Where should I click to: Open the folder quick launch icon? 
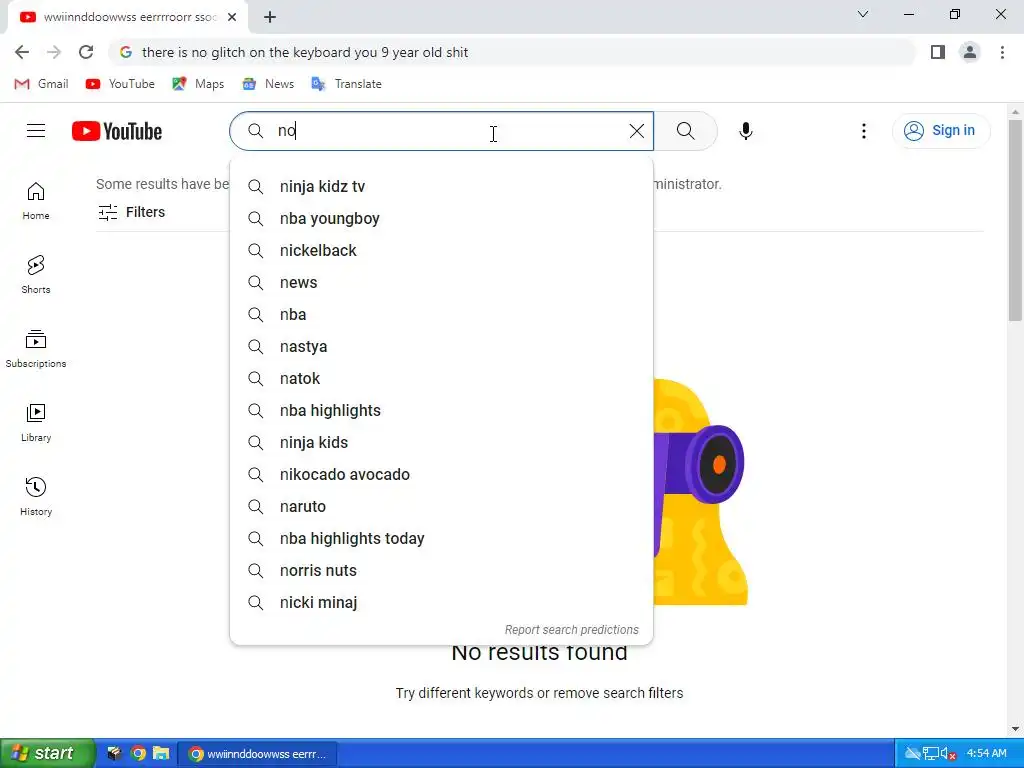(161, 754)
